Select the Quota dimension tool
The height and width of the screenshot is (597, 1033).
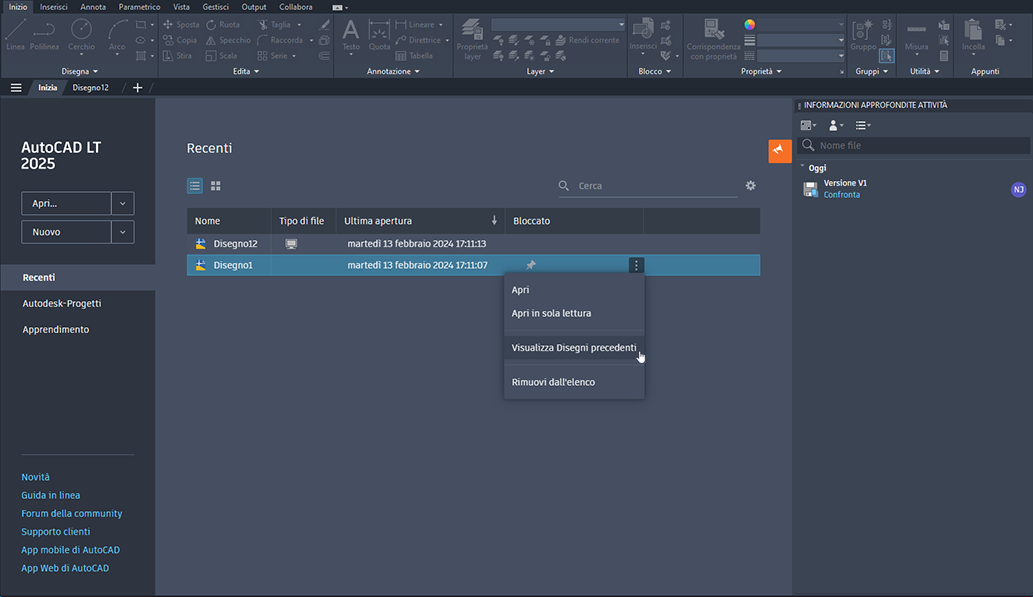(379, 35)
